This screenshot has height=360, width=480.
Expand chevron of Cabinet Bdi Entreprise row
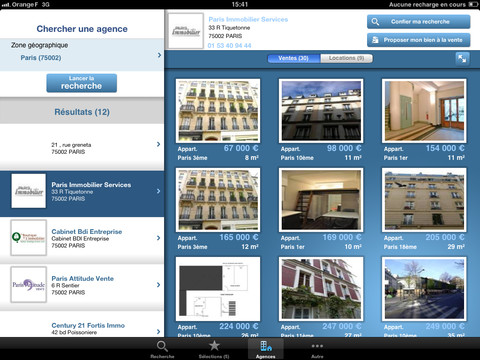158,238
